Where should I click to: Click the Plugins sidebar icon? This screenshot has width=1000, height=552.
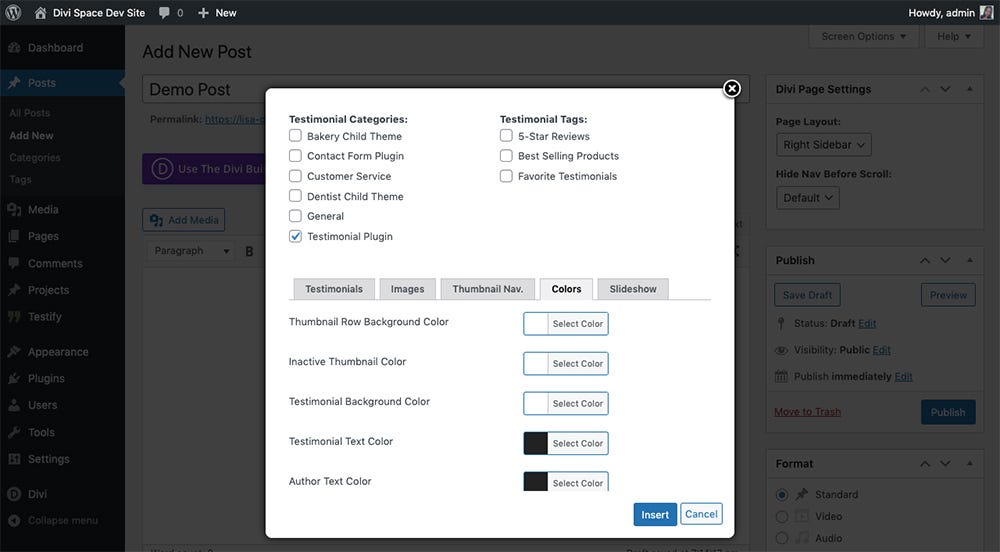pos(14,379)
